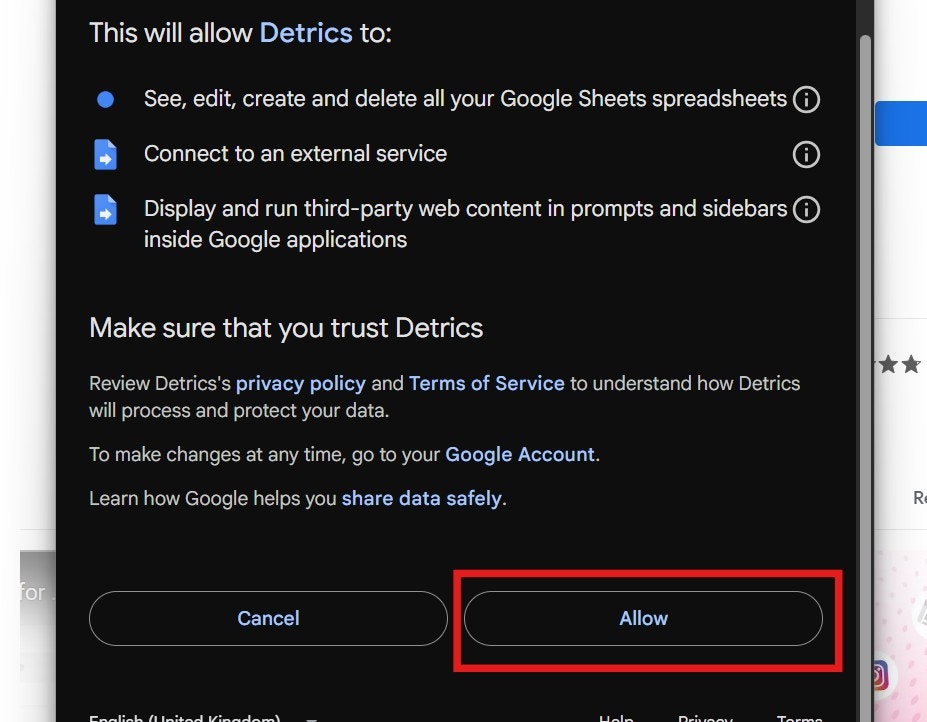Click the Help link at the bottom
927x722 pixels.
pos(615,717)
